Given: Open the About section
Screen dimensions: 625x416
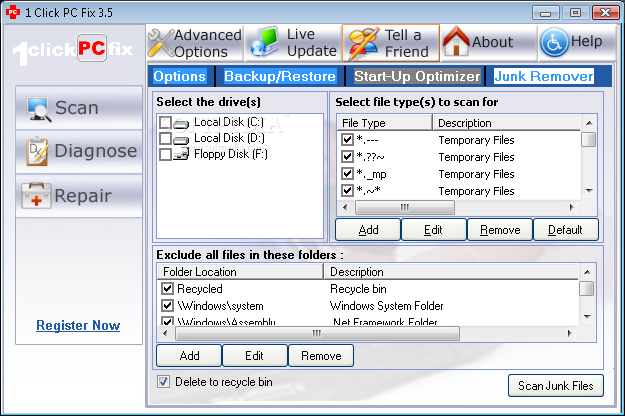Looking at the screenshot, I should 489,42.
